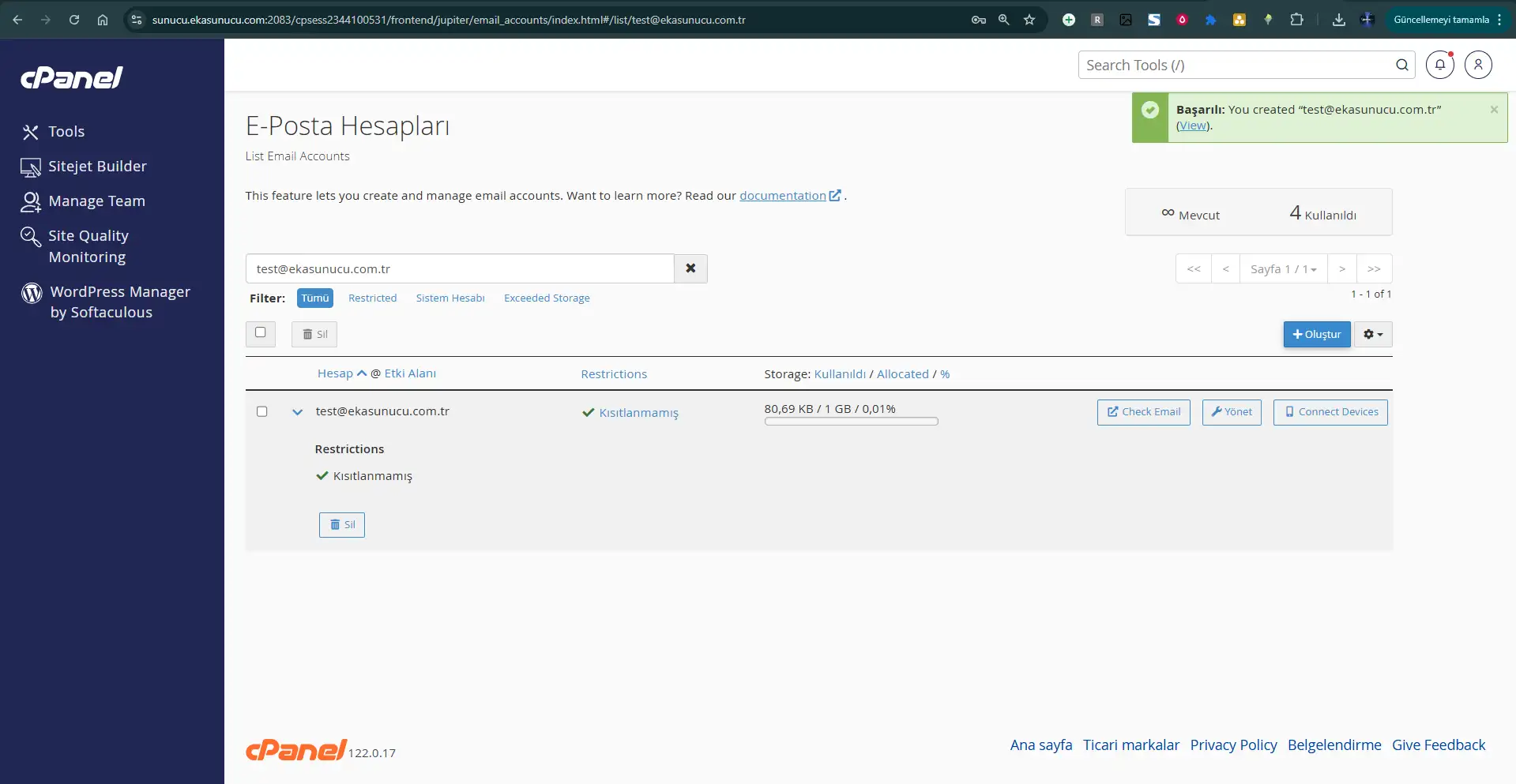This screenshot has width=1516, height=784.
Task: Sort storage by Allocated
Action: click(903, 374)
